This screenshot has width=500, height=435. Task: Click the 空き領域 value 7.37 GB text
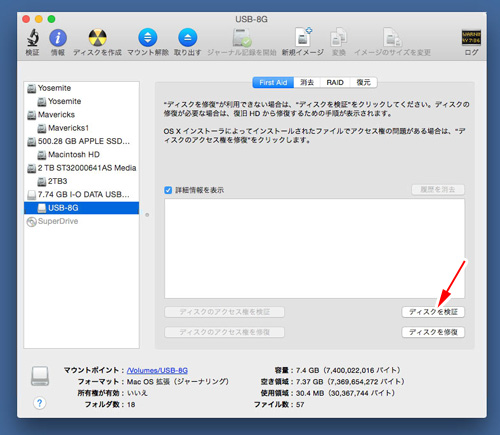tap(350, 382)
